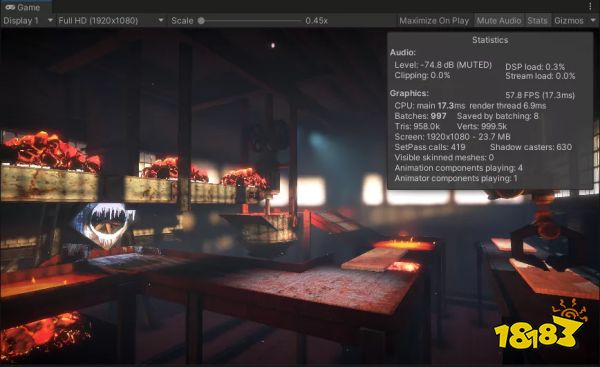This screenshot has width=600, height=367.
Task: Click the Statistics panel title
Action: pos(490,40)
